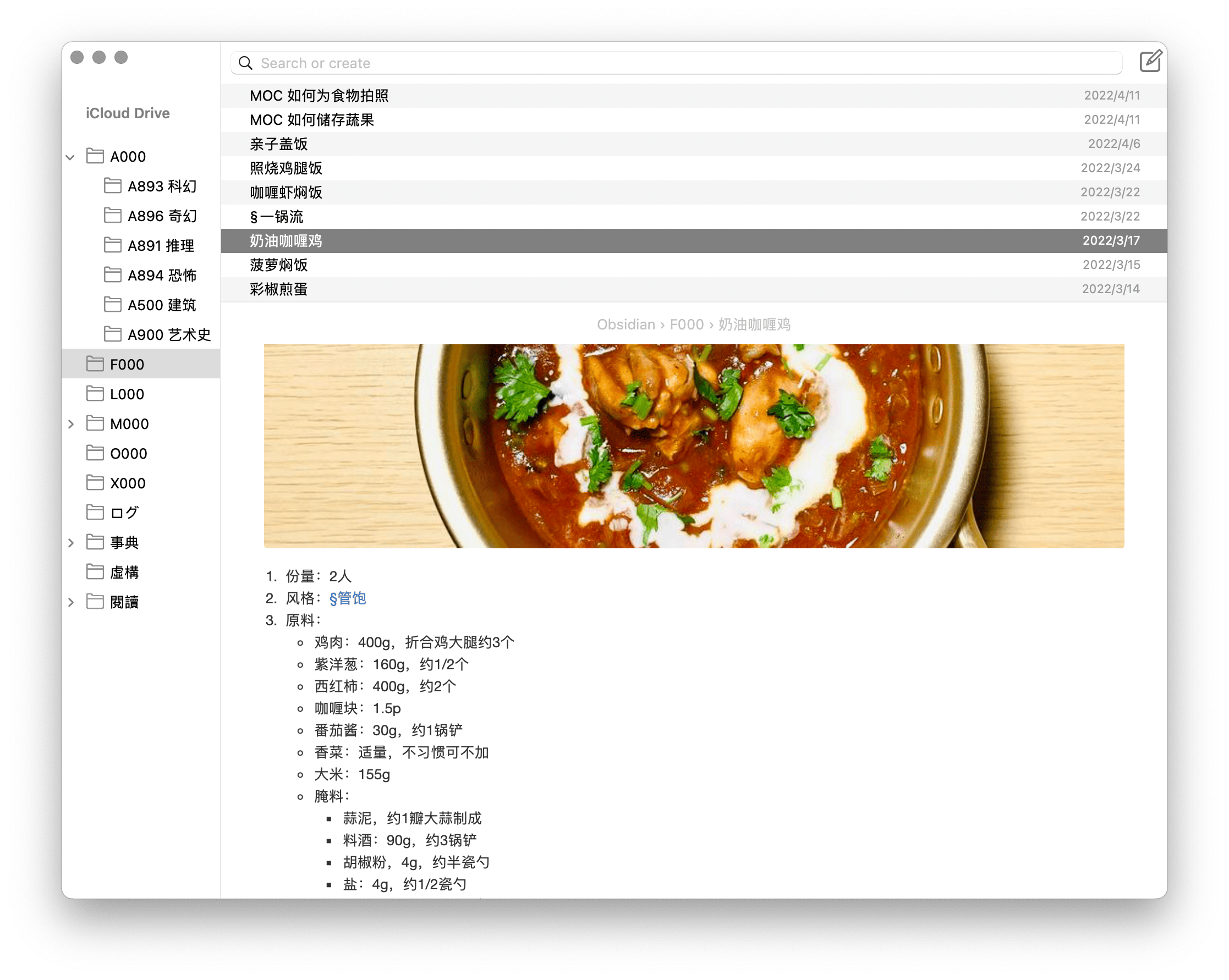Open the note 咖喱虾焖饭
The image size is (1229, 980).
(694, 192)
